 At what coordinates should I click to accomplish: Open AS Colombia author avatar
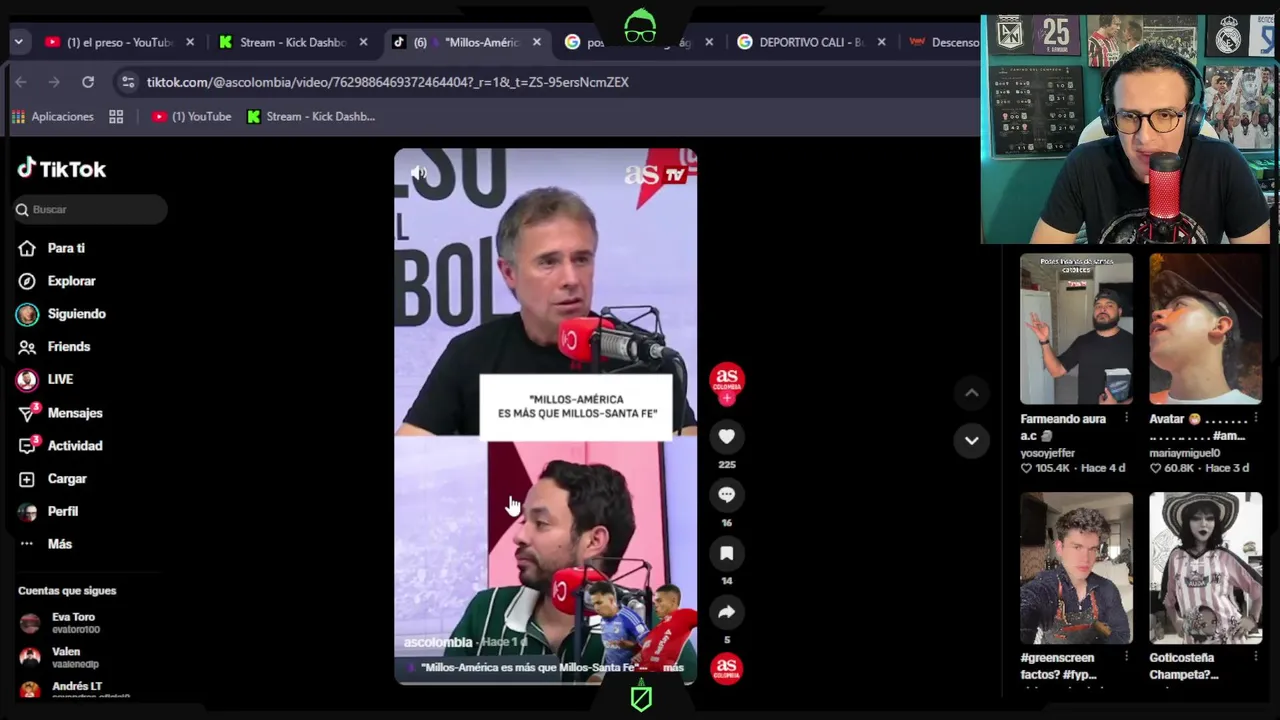pos(727,380)
